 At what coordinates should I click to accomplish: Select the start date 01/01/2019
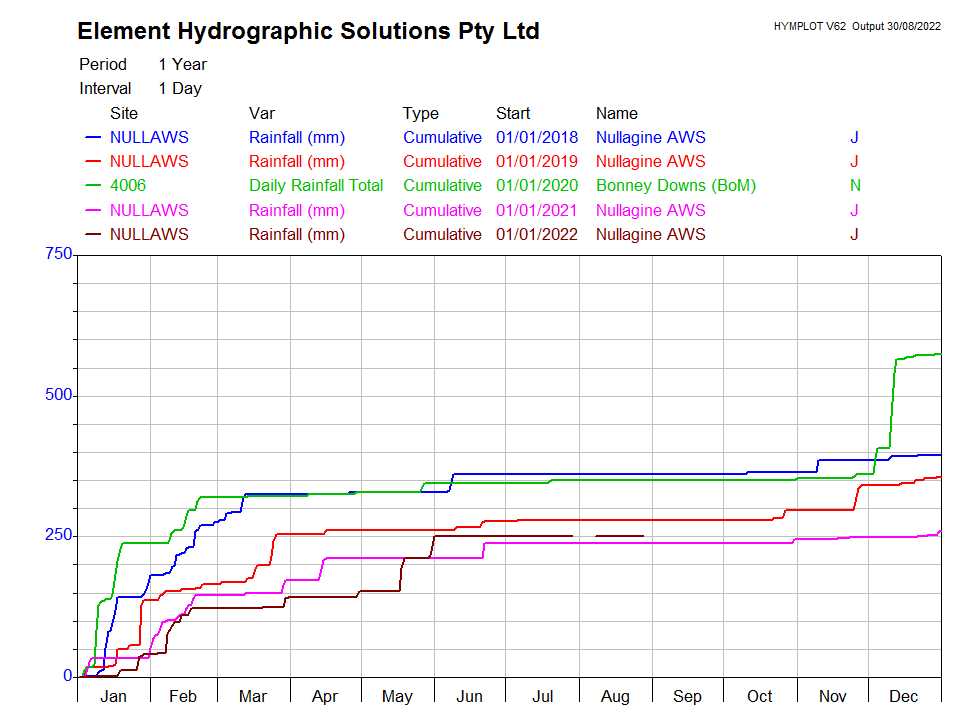(x=536, y=162)
